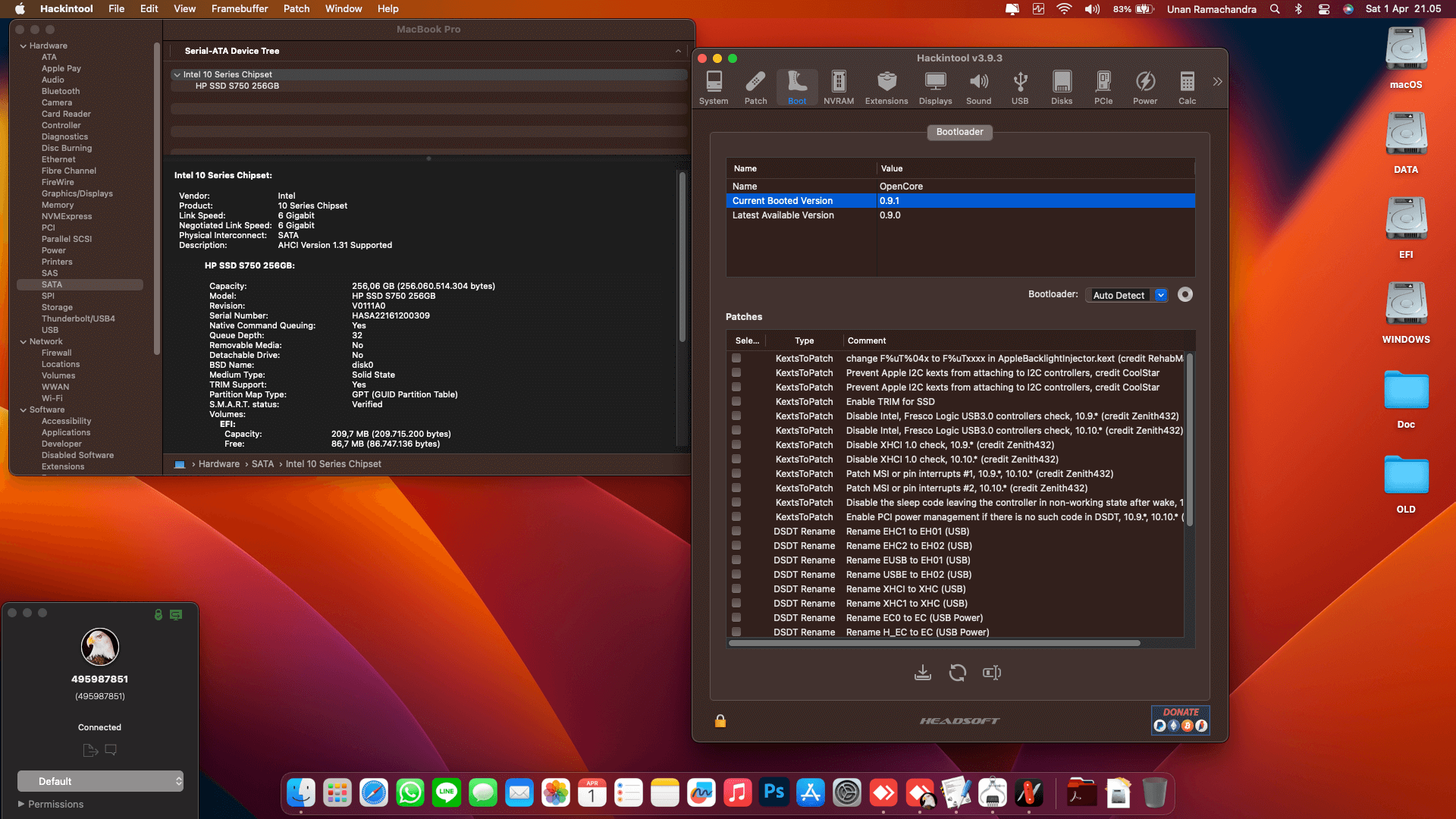Open the USB section

pos(1020,85)
